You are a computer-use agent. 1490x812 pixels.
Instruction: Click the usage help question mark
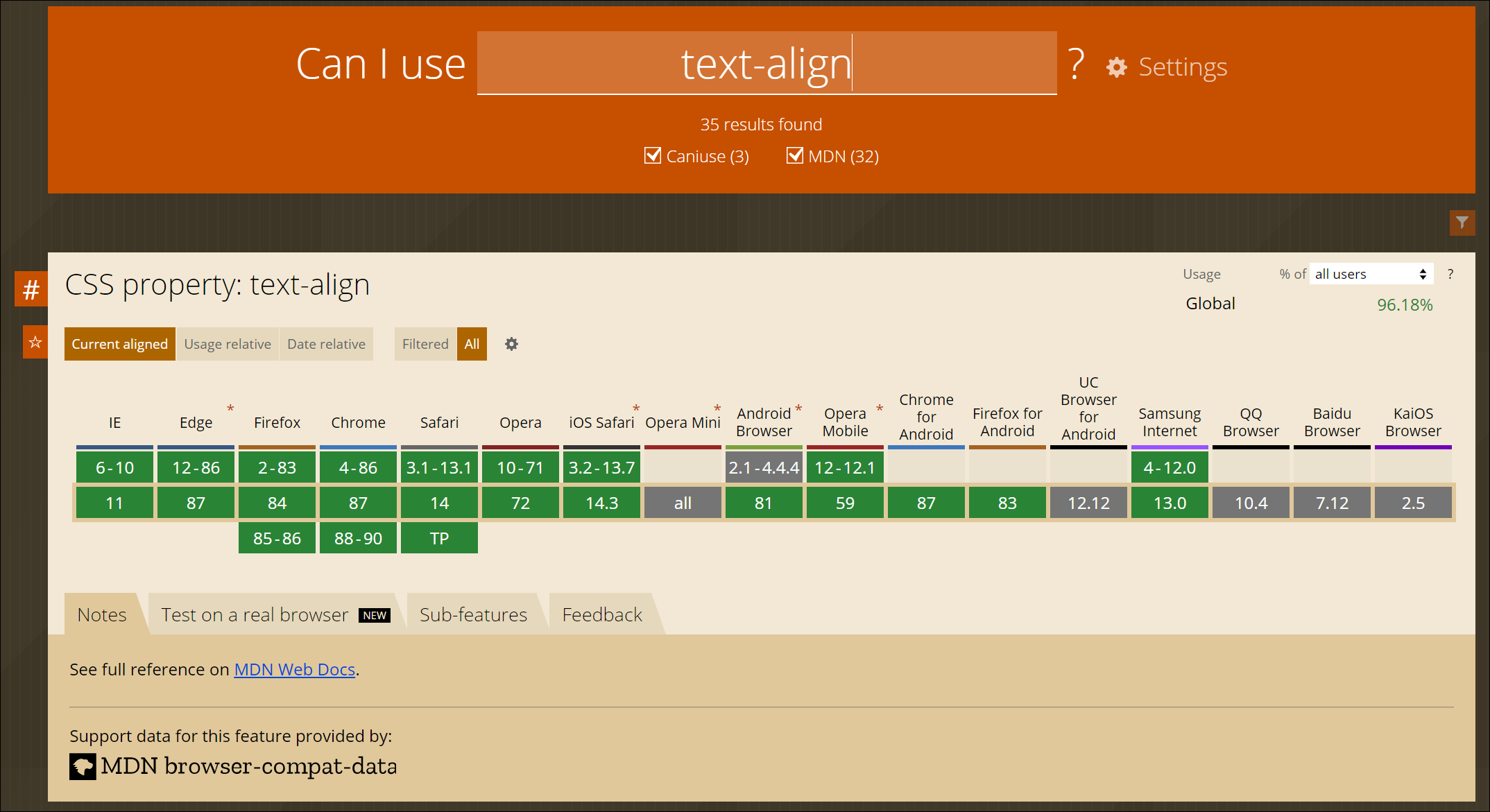(1450, 274)
